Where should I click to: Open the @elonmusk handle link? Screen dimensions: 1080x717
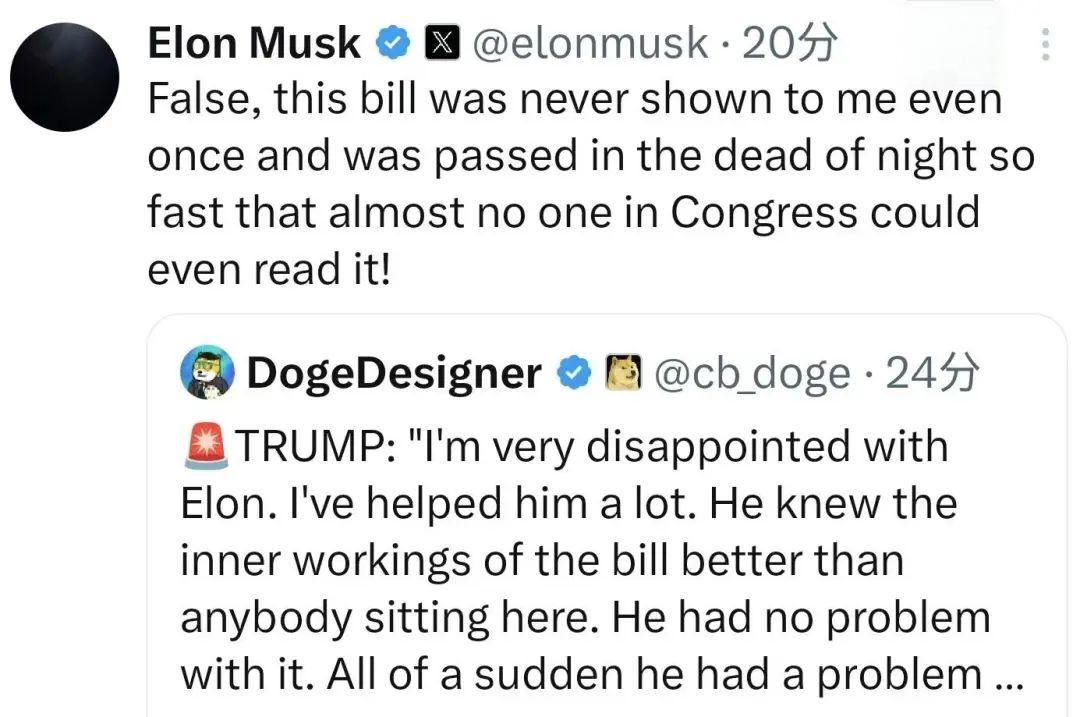coord(590,43)
